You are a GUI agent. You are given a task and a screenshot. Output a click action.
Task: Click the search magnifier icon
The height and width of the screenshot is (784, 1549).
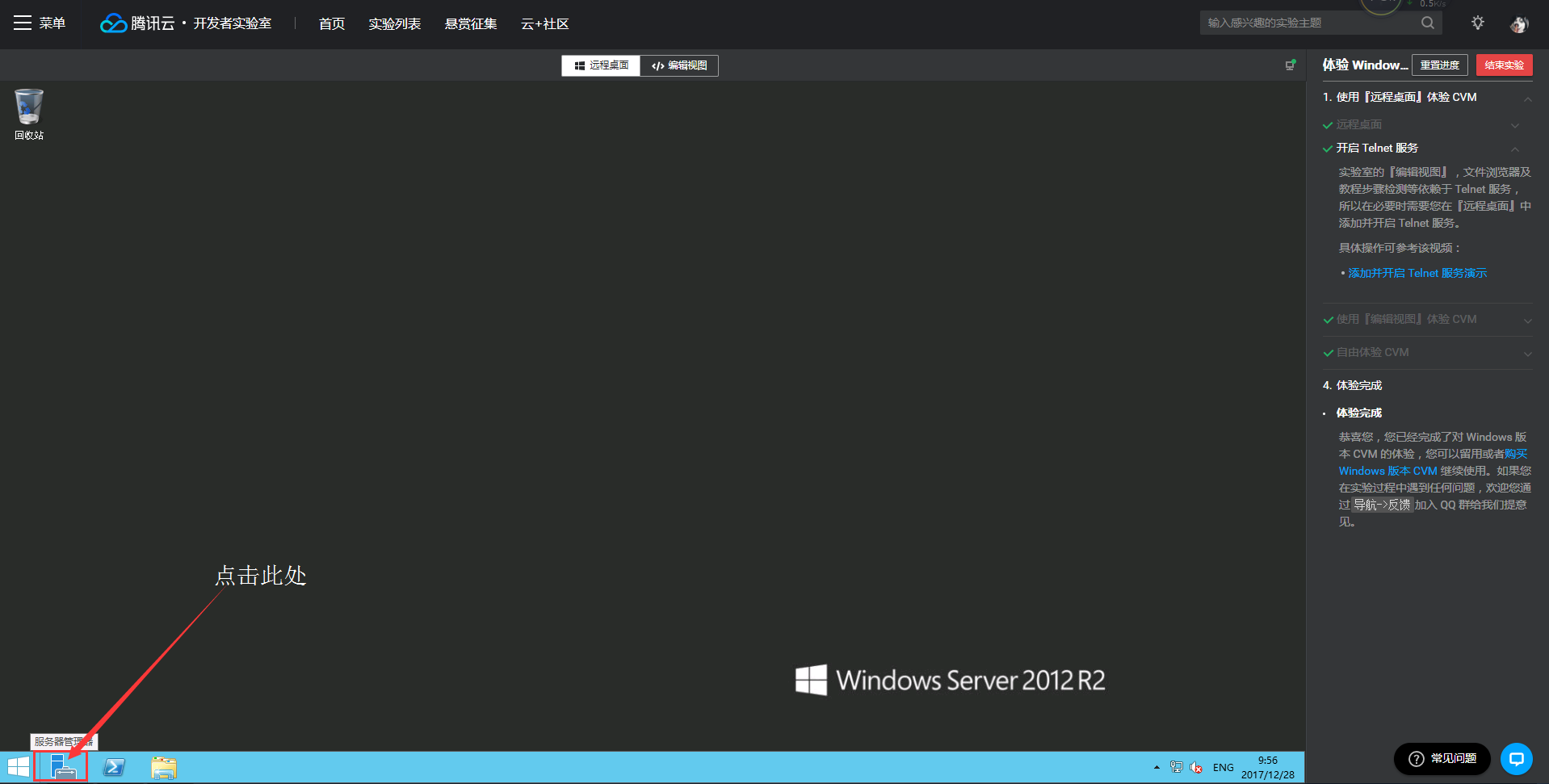point(1428,23)
